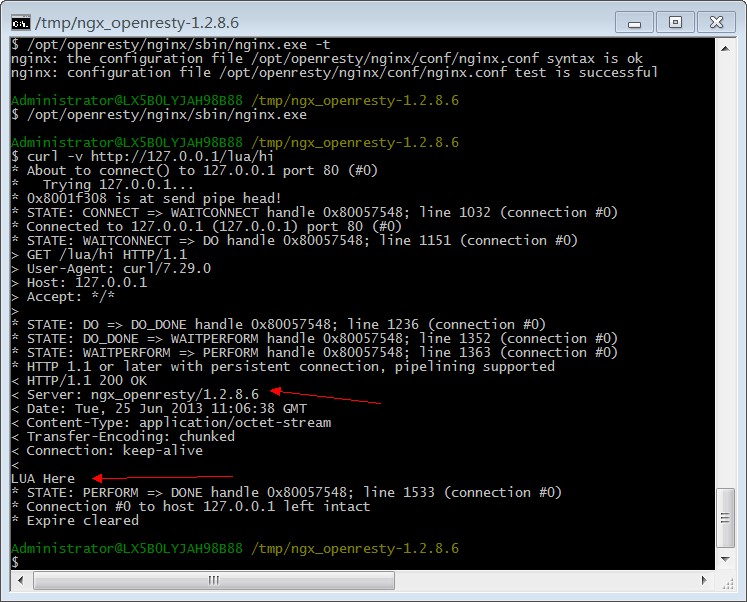Click 'About to connect() to 127.0.0.1' line

click(194, 171)
